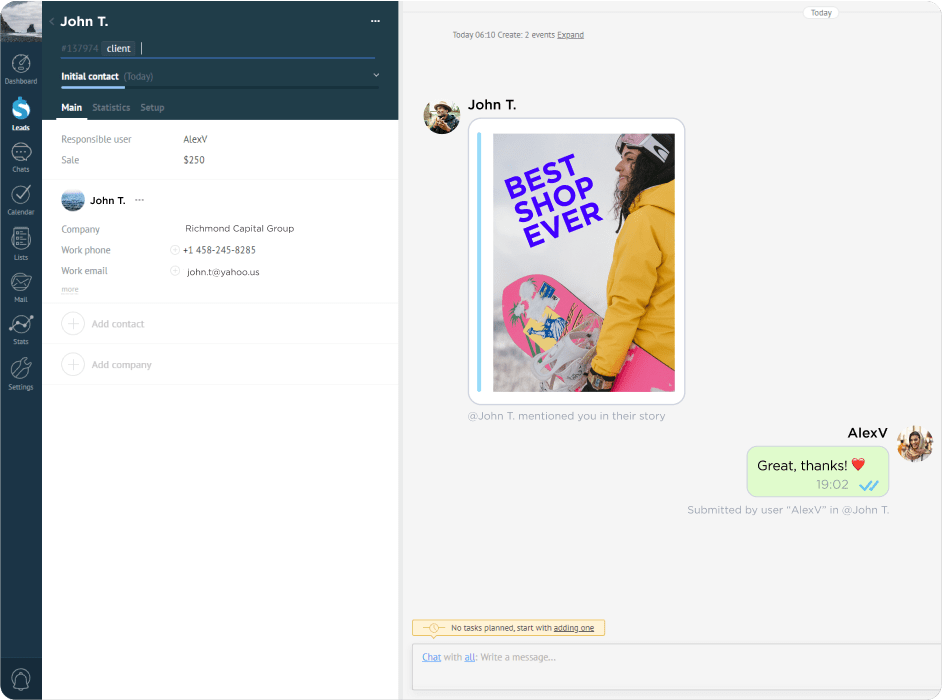Open Chats in the sidebar
Screen dimensions: 943x700
(20, 155)
